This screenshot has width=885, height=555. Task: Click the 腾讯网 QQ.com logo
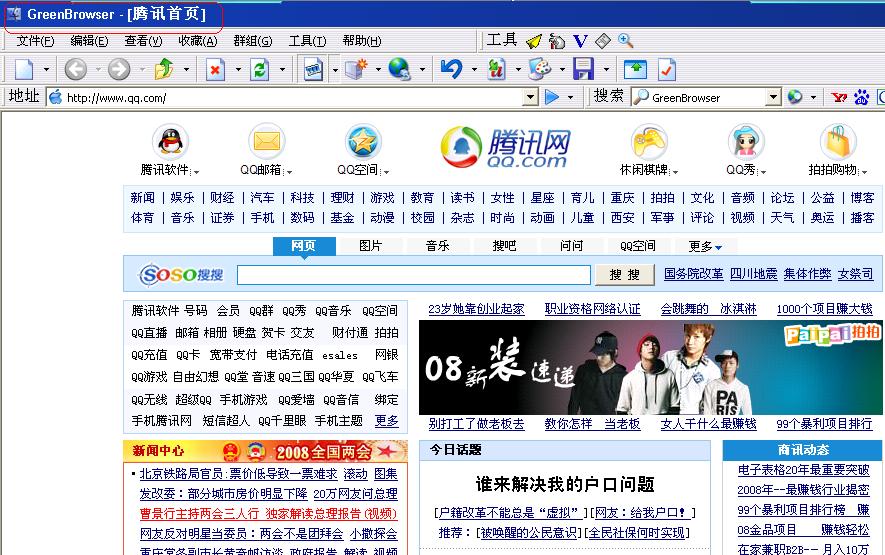click(x=506, y=147)
